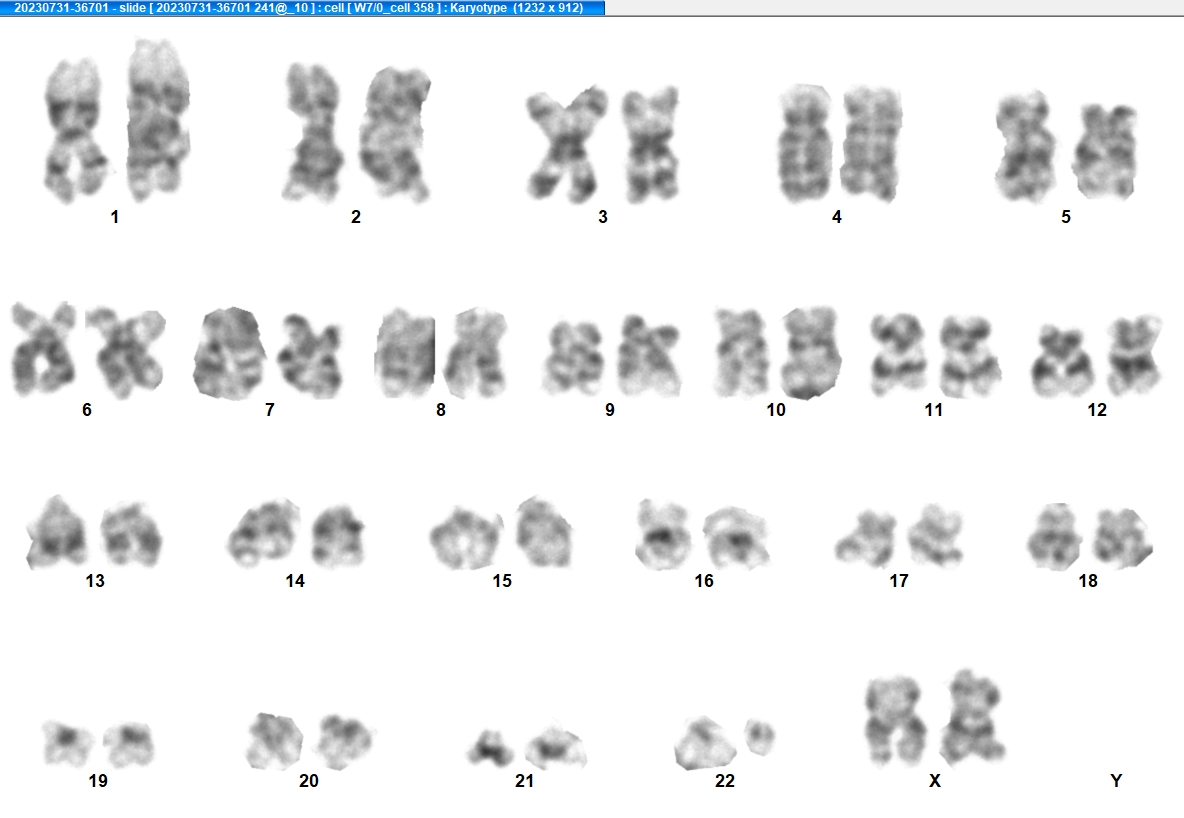Click the number label under chromosome pair 20
Viewport: 1184px width, 818px height.
click(x=309, y=781)
